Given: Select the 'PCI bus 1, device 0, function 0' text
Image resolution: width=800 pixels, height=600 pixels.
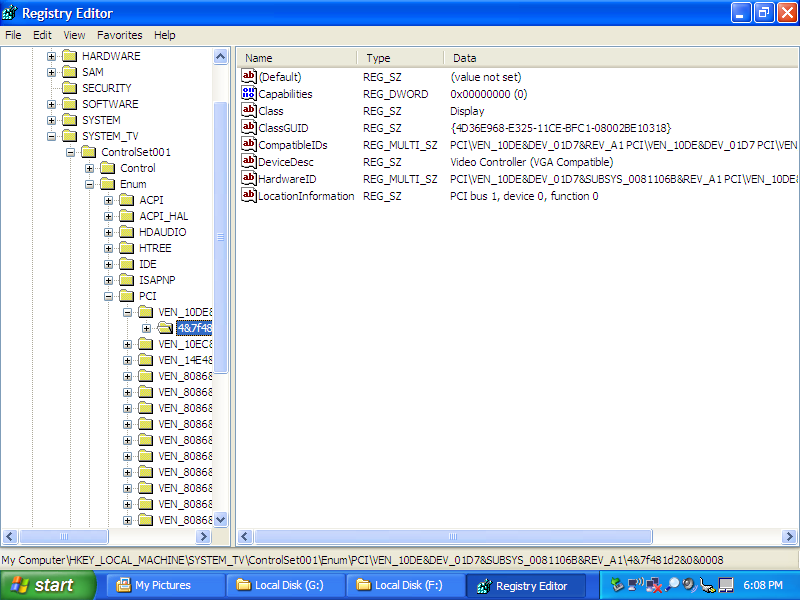Looking at the screenshot, I should click(524, 196).
